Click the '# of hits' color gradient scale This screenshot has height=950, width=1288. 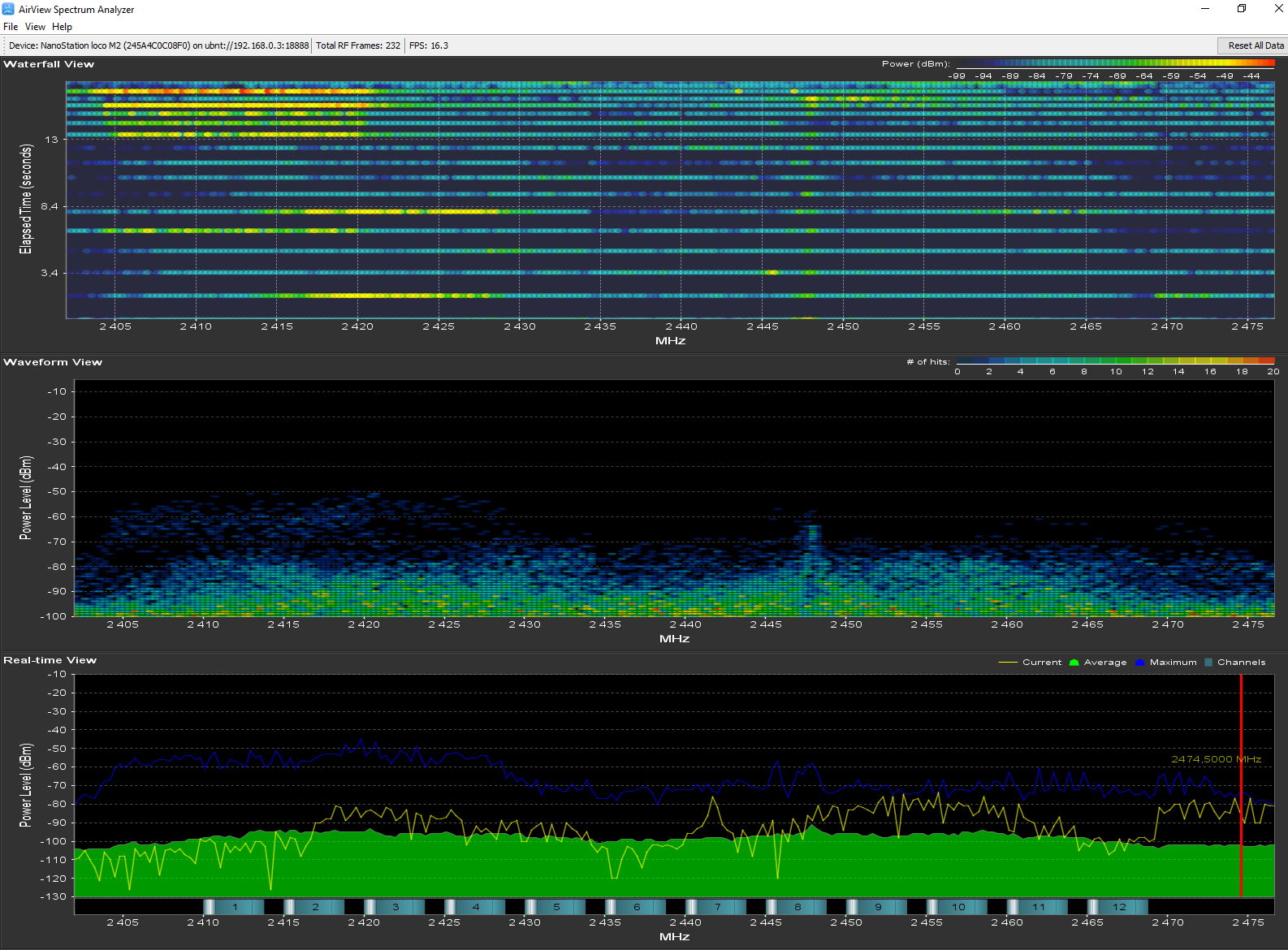tap(1115, 361)
